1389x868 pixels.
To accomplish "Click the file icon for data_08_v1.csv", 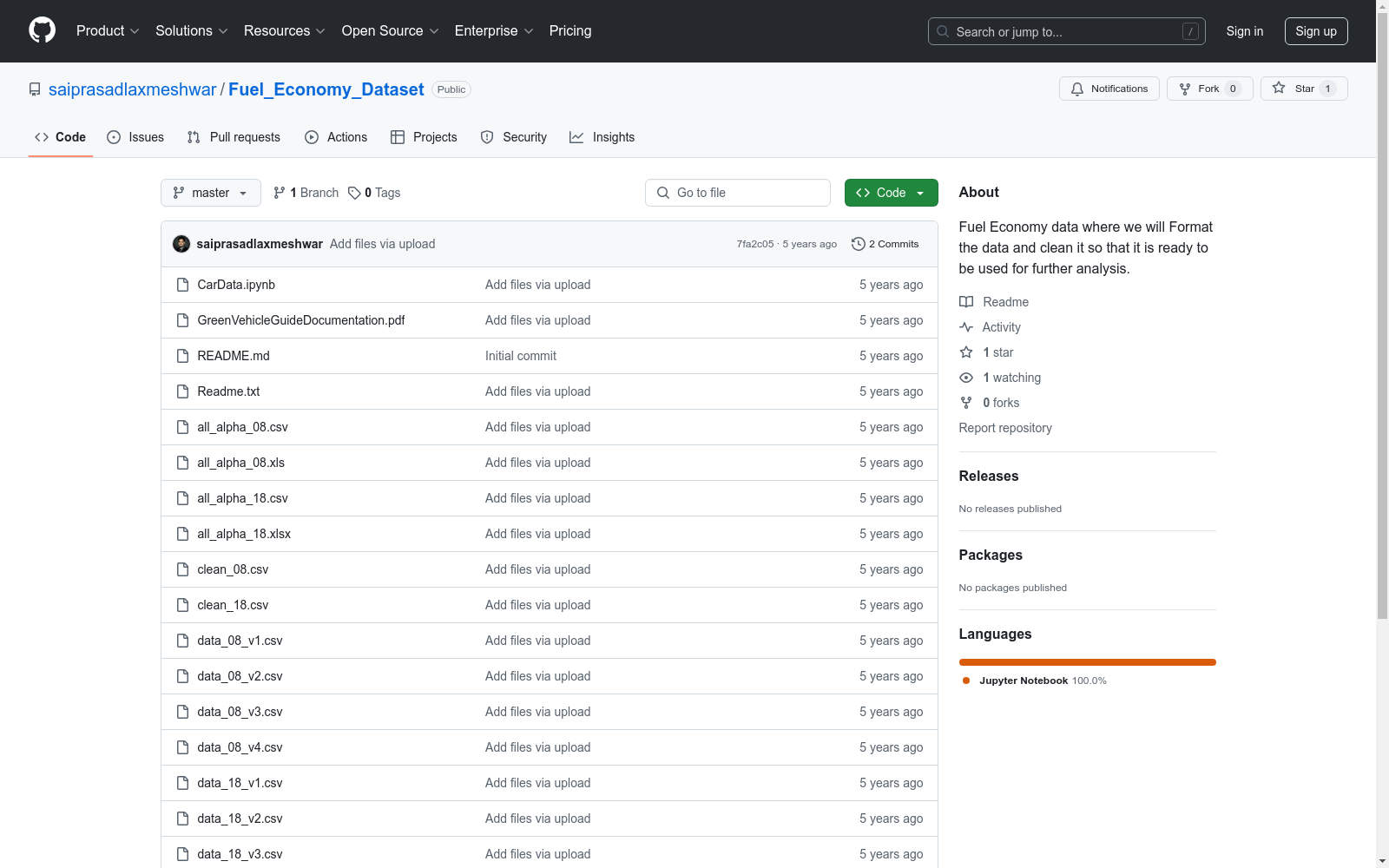I will [x=182, y=641].
